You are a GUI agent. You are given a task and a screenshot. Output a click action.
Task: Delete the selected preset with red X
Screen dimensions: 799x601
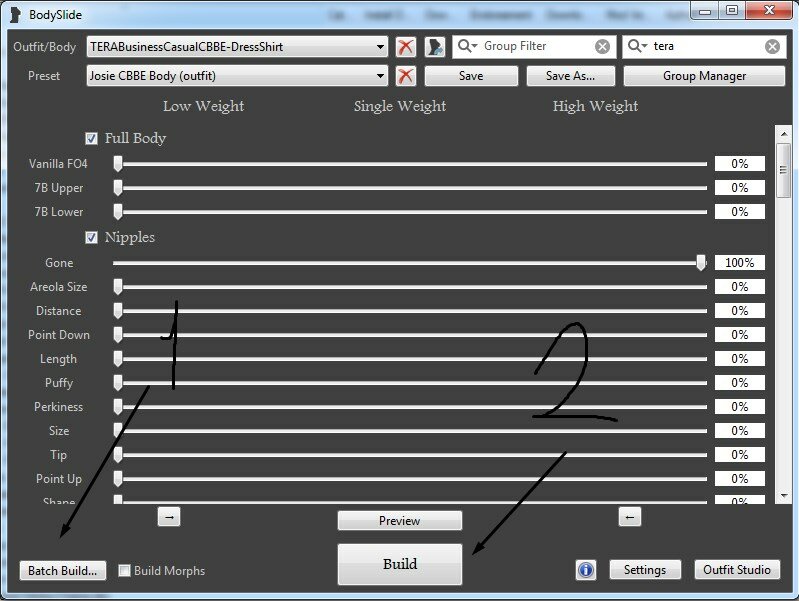tap(406, 76)
